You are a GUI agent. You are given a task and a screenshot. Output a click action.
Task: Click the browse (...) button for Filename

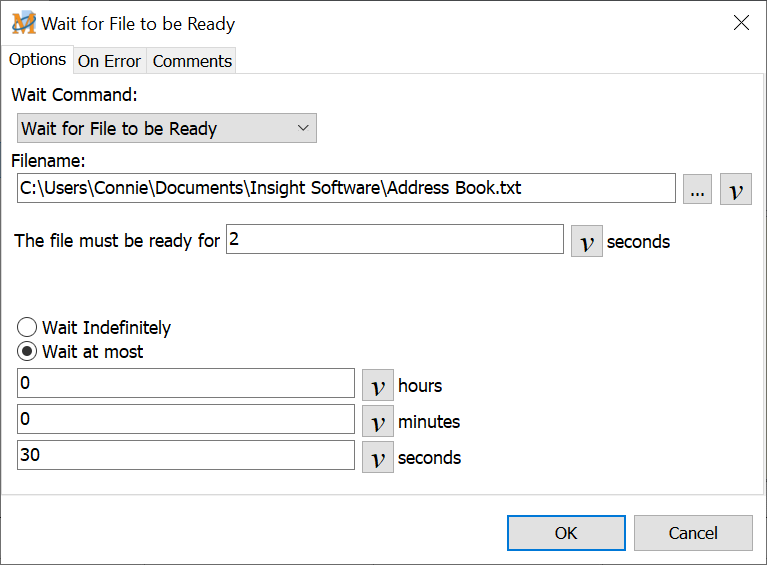697,189
